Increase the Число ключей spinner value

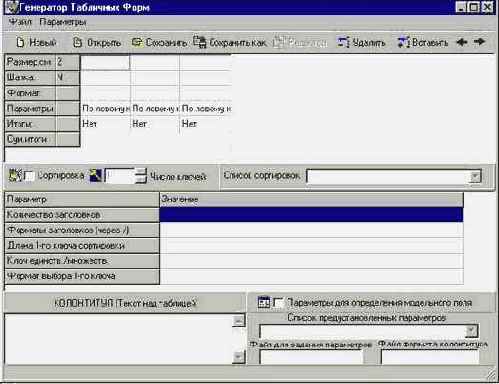click(141, 172)
